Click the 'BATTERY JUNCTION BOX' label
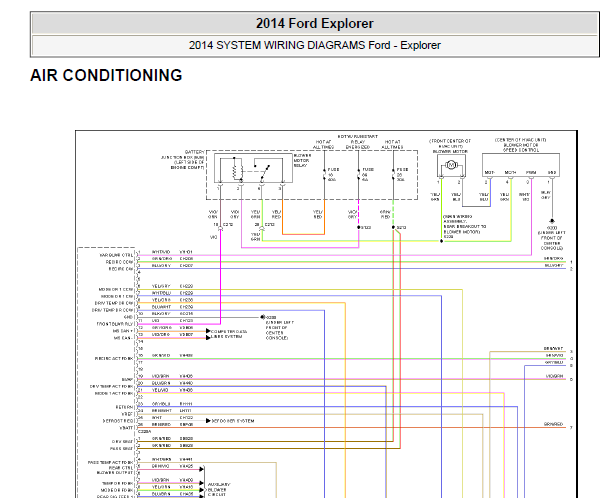This screenshot has width=608, height=498. (183, 160)
